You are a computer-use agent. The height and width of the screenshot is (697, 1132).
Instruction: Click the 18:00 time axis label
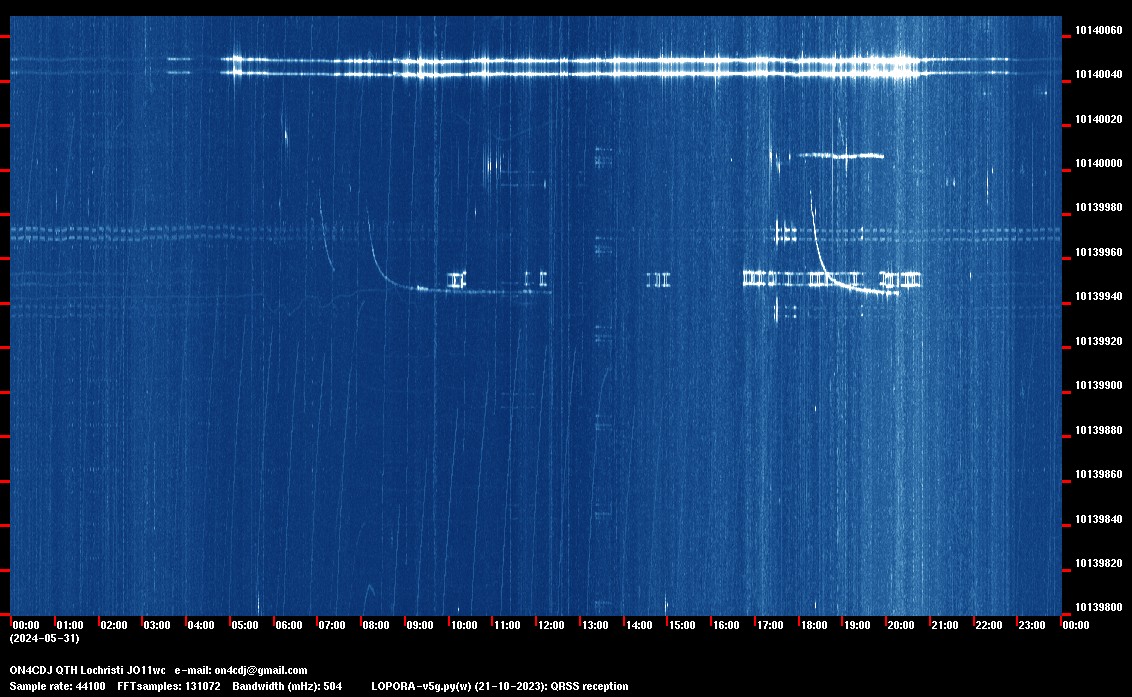[x=814, y=625]
